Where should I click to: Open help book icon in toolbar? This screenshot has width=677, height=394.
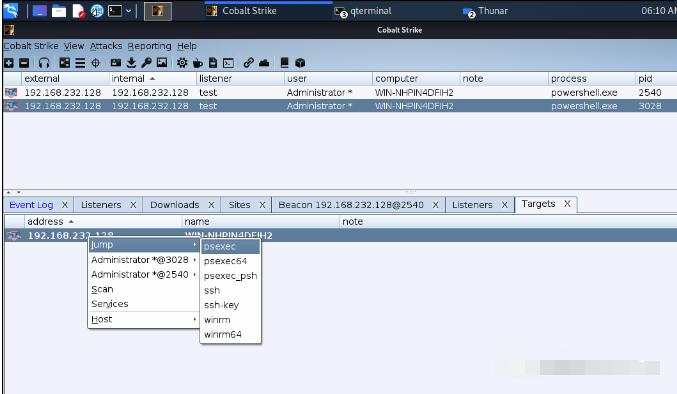[x=284, y=63]
